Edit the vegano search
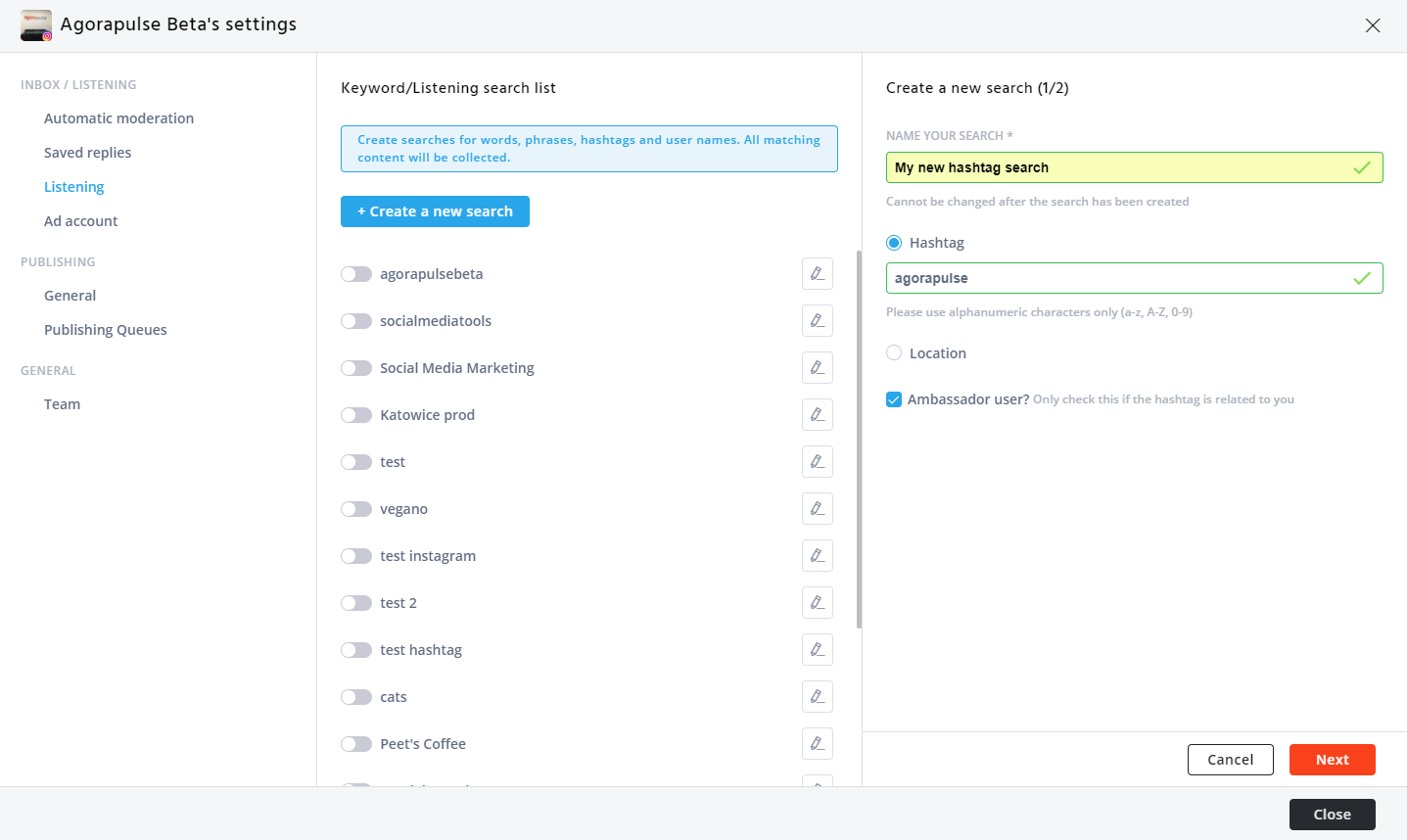1407x840 pixels. (x=817, y=509)
